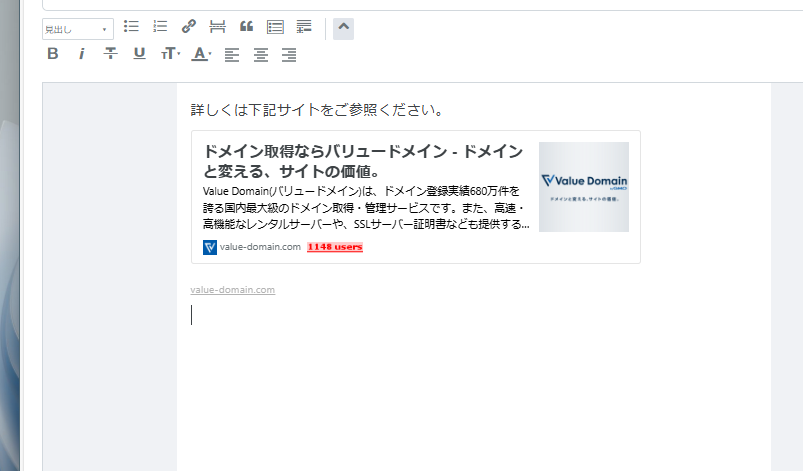The height and width of the screenshot is (471, 803).
Task: Open the Value Domain embed card title
Action: (363, 161)
